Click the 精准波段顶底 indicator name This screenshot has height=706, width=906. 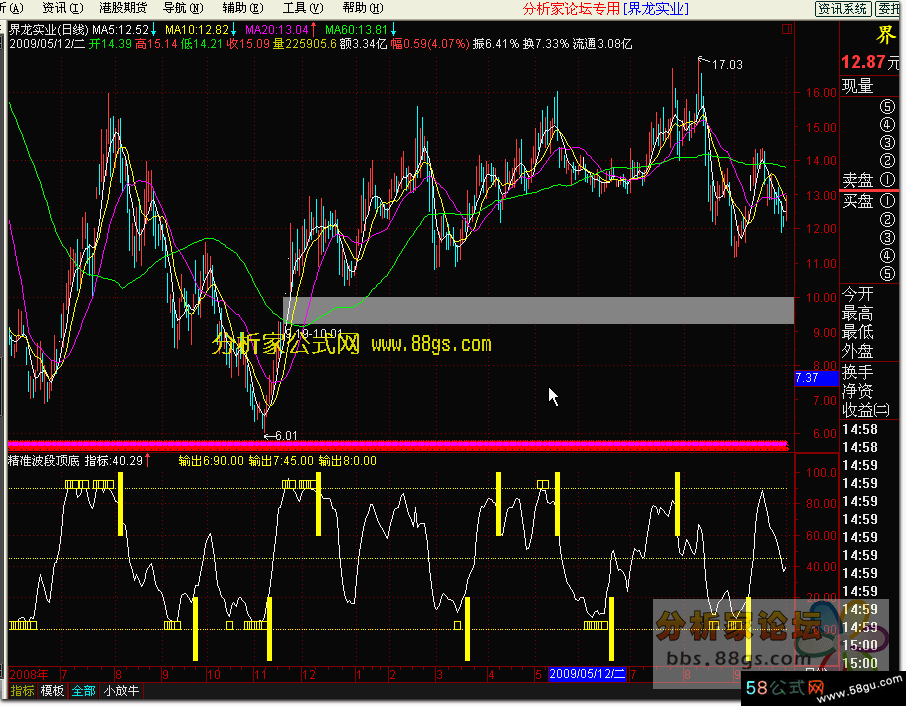tap(44, 460)
